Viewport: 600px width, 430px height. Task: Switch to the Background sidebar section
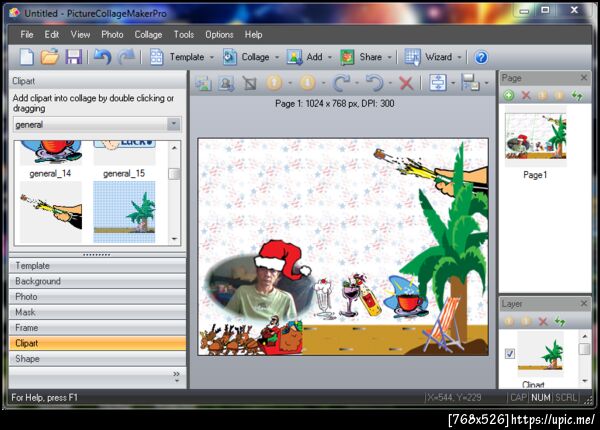coord(98,281)
